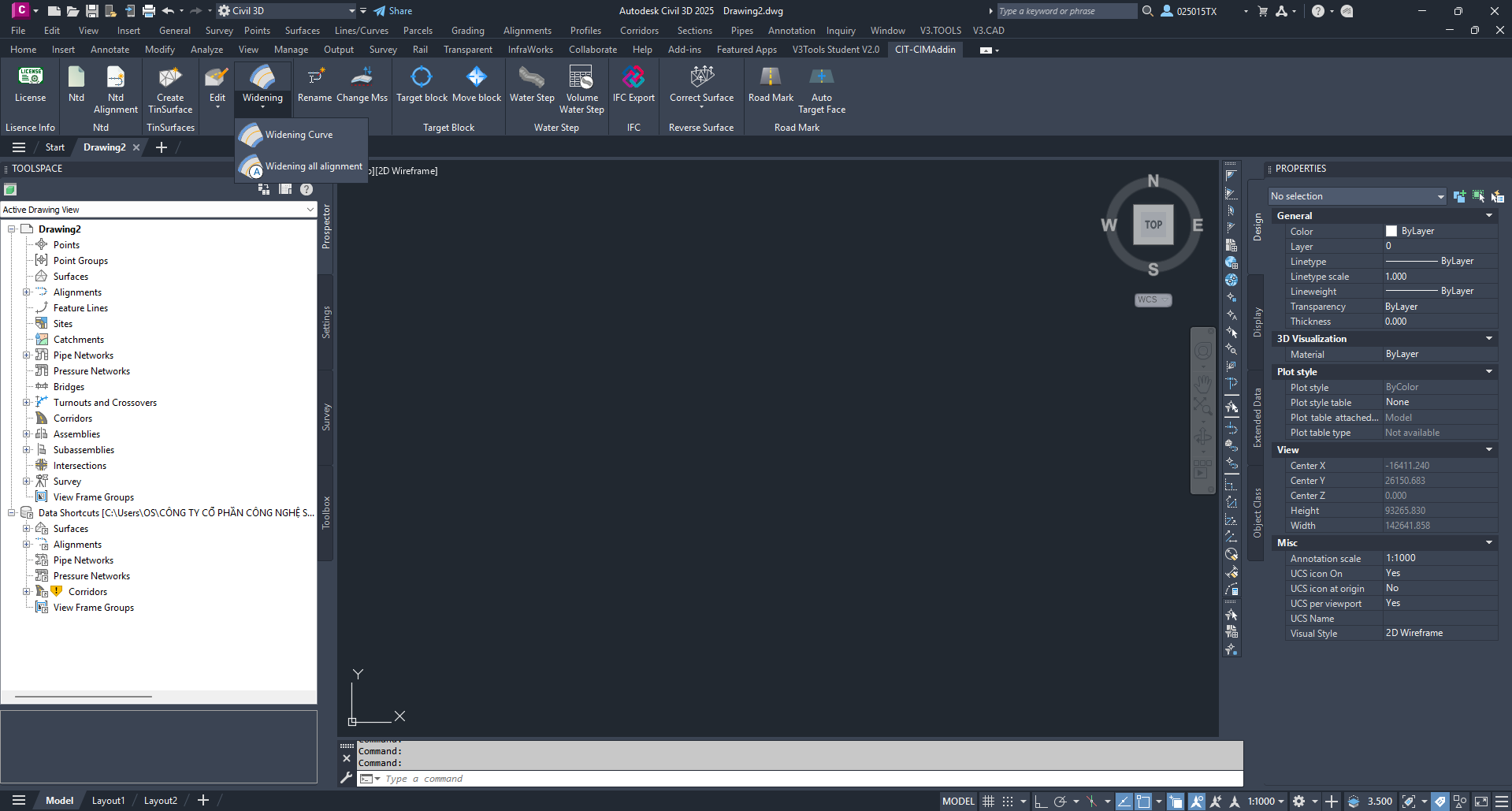The image size is (1512, 811).
Task: Select the Water Step tool icon
Action: coord(532,77)
